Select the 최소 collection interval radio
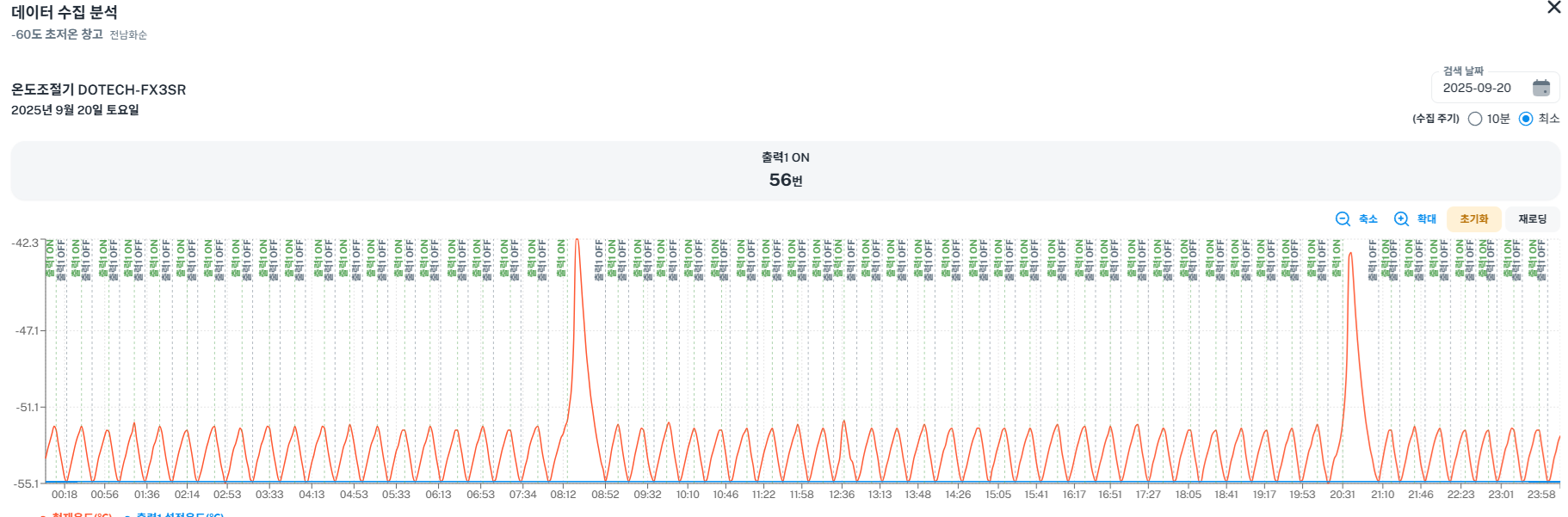 pyautogui.click(x=1526, y=119)
